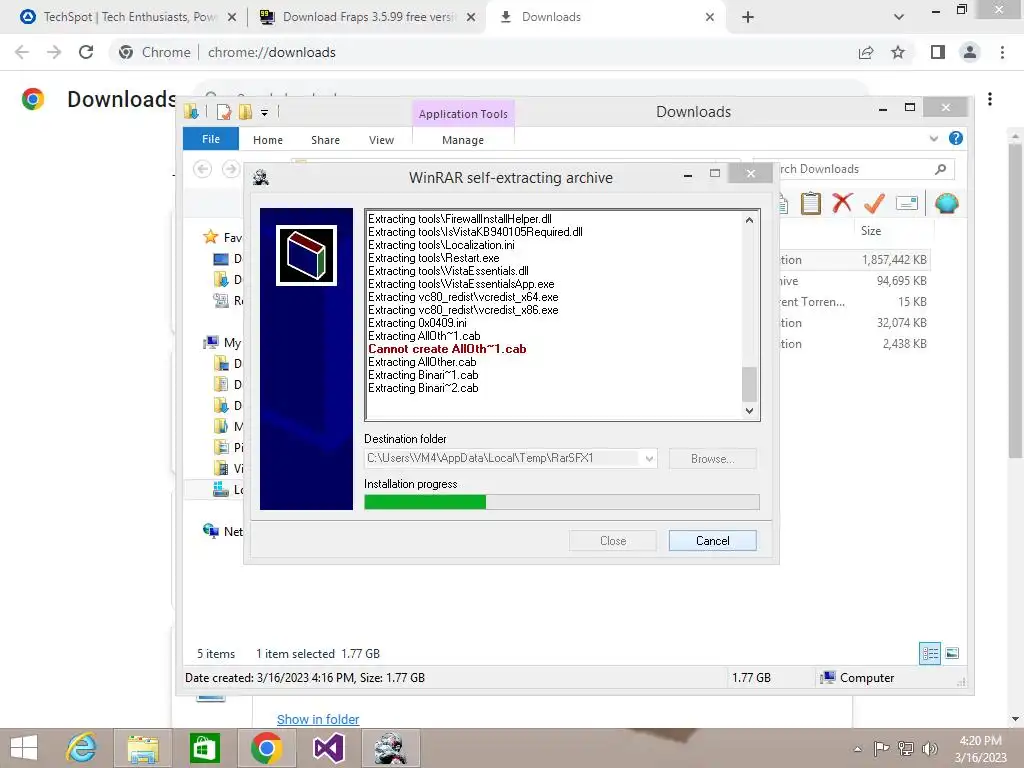Open the File tab in Explorer

[x=211, y=138]
